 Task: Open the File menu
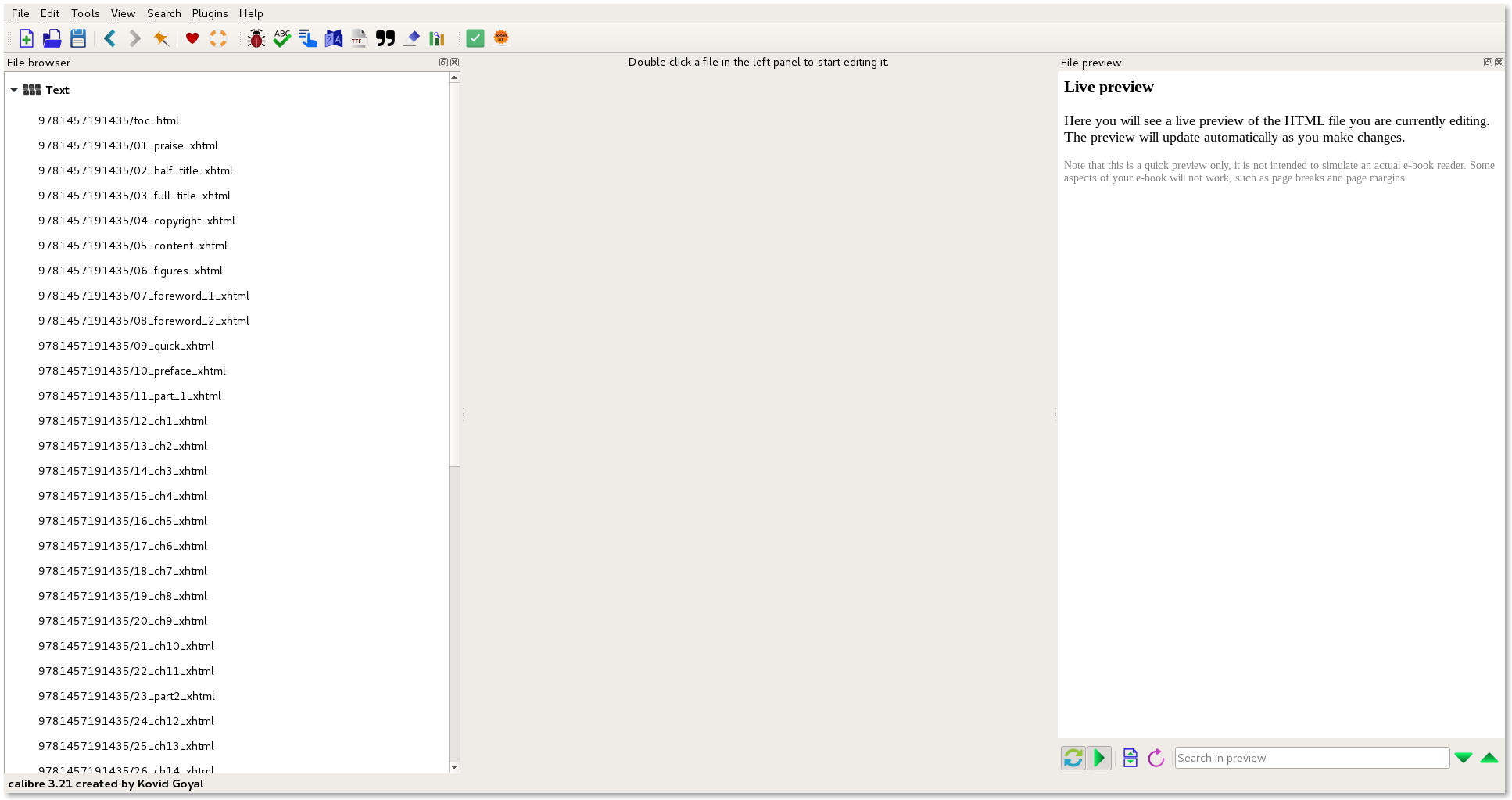pos(20,13)
